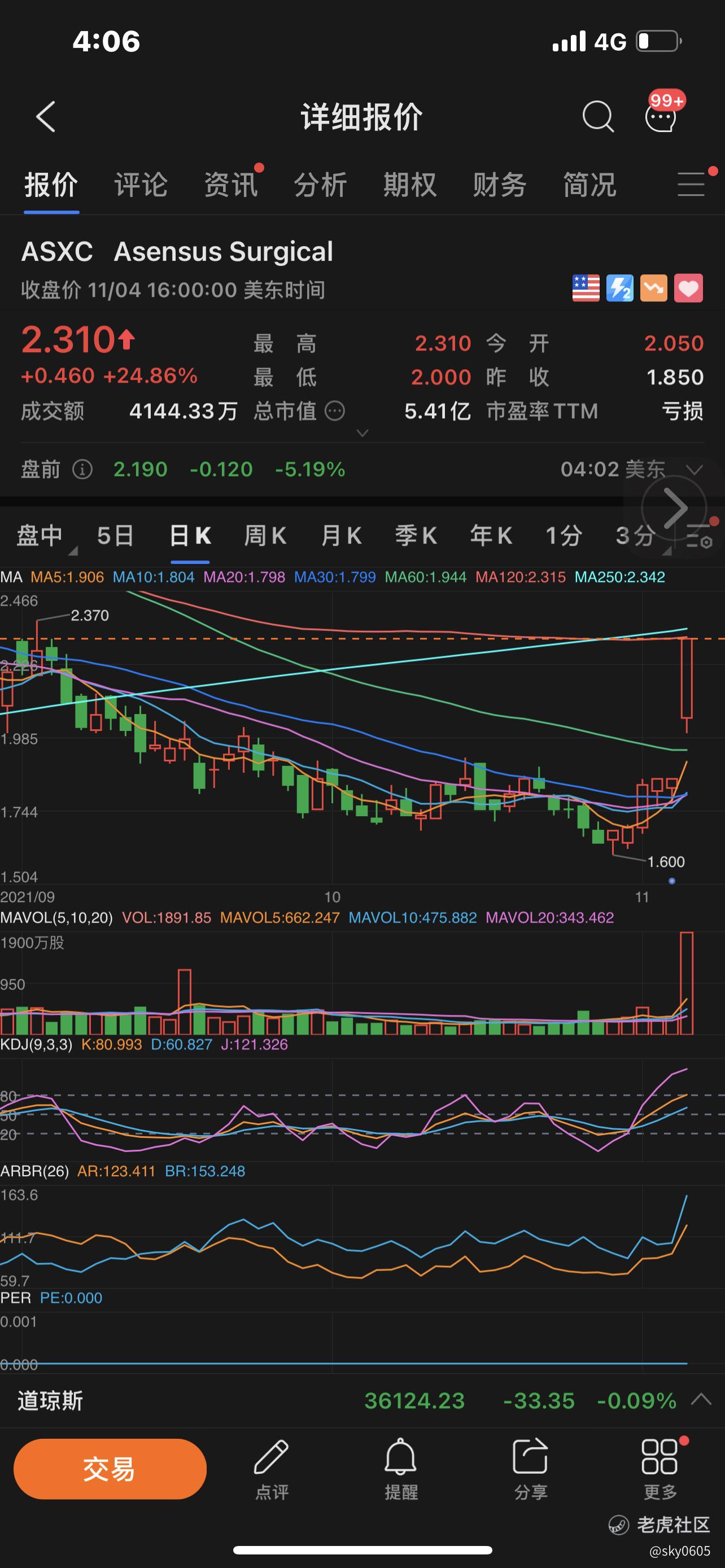
Task: Expand pre-market dropdown arrow beside 04:02 美东
Action: point(694,469)
